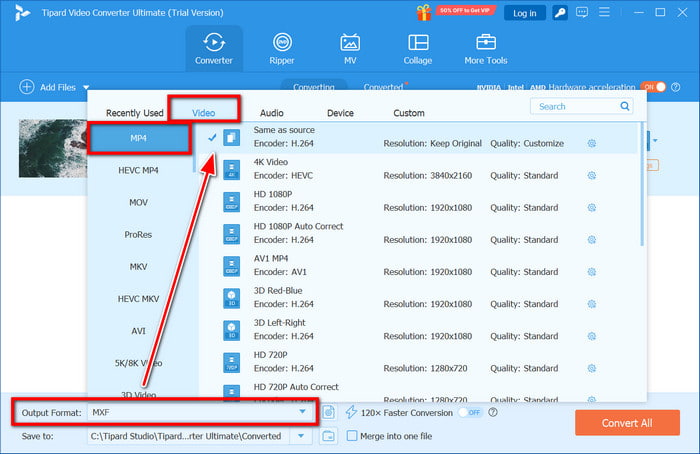This screenshot has width=700, height=454.
Task: Open hardware acceleration help icon
Action: coord(676,87)
